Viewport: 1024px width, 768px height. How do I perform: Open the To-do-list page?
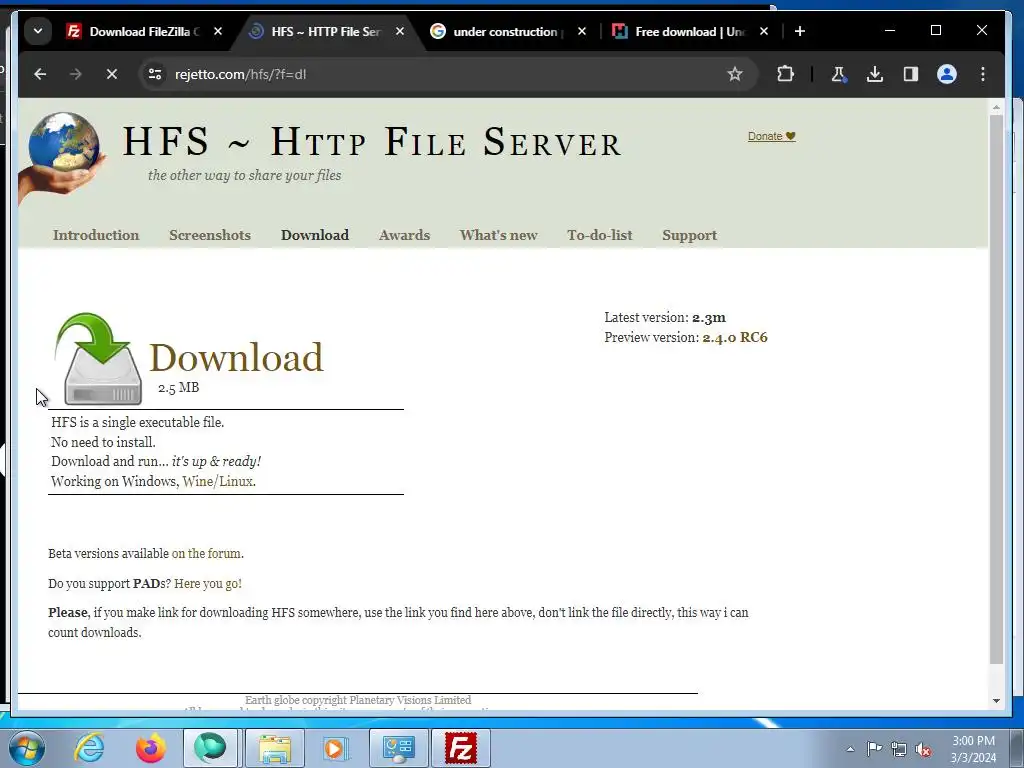[x=600, y=235]
